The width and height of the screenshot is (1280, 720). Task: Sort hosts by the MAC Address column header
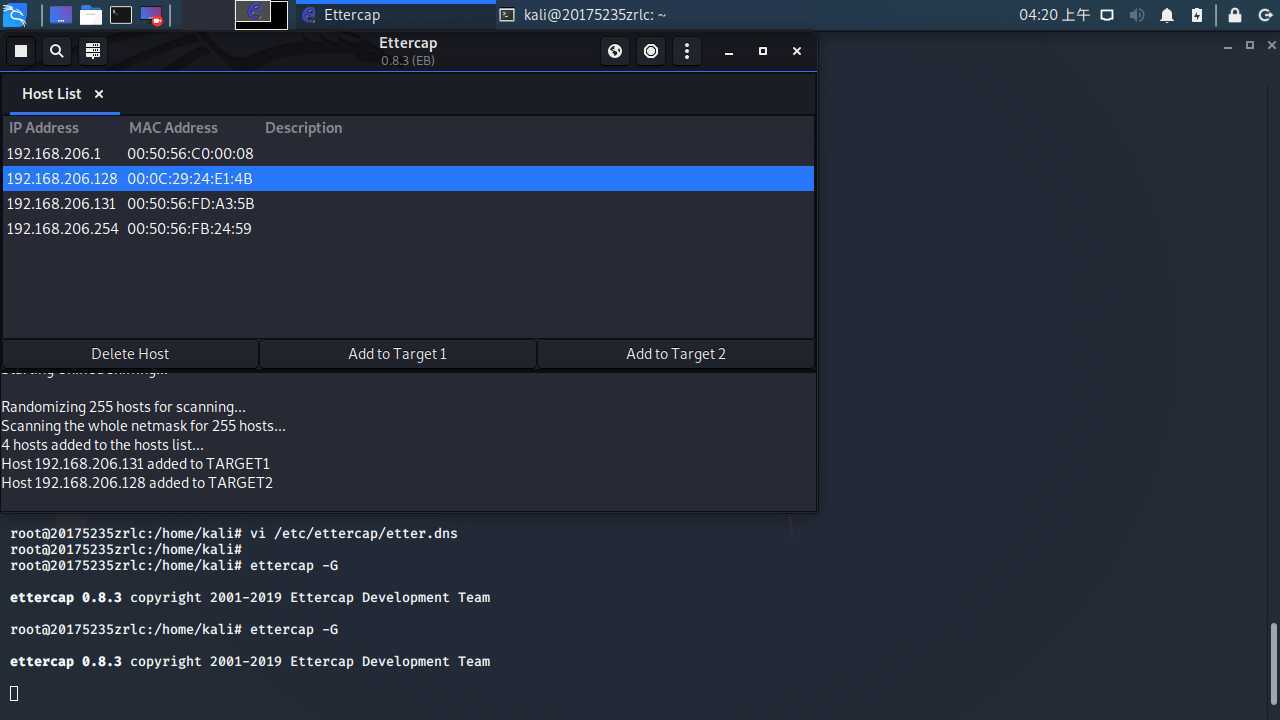click(x=173, y=128)
